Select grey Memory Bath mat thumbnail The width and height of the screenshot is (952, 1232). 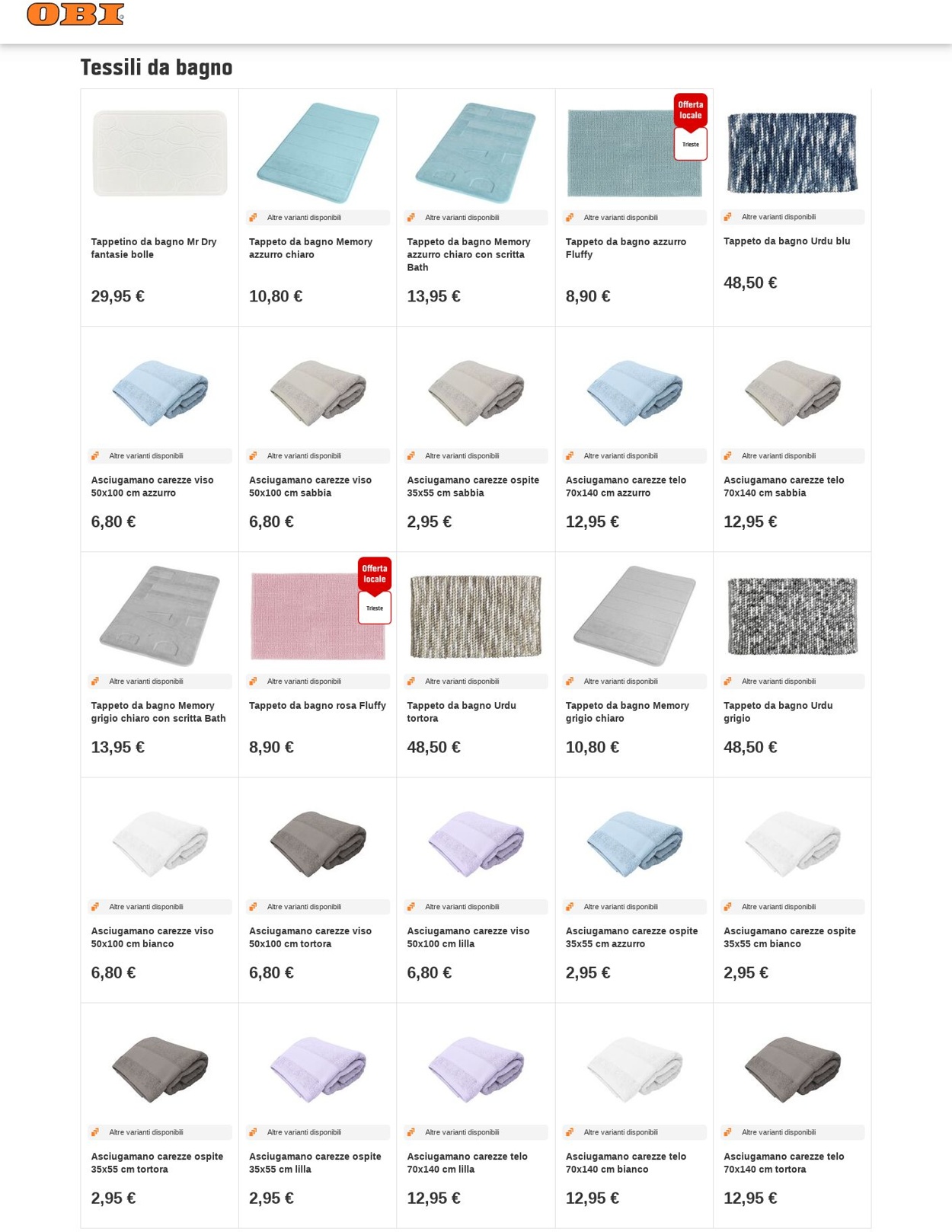pyautogui.click(x=160, y=615)
